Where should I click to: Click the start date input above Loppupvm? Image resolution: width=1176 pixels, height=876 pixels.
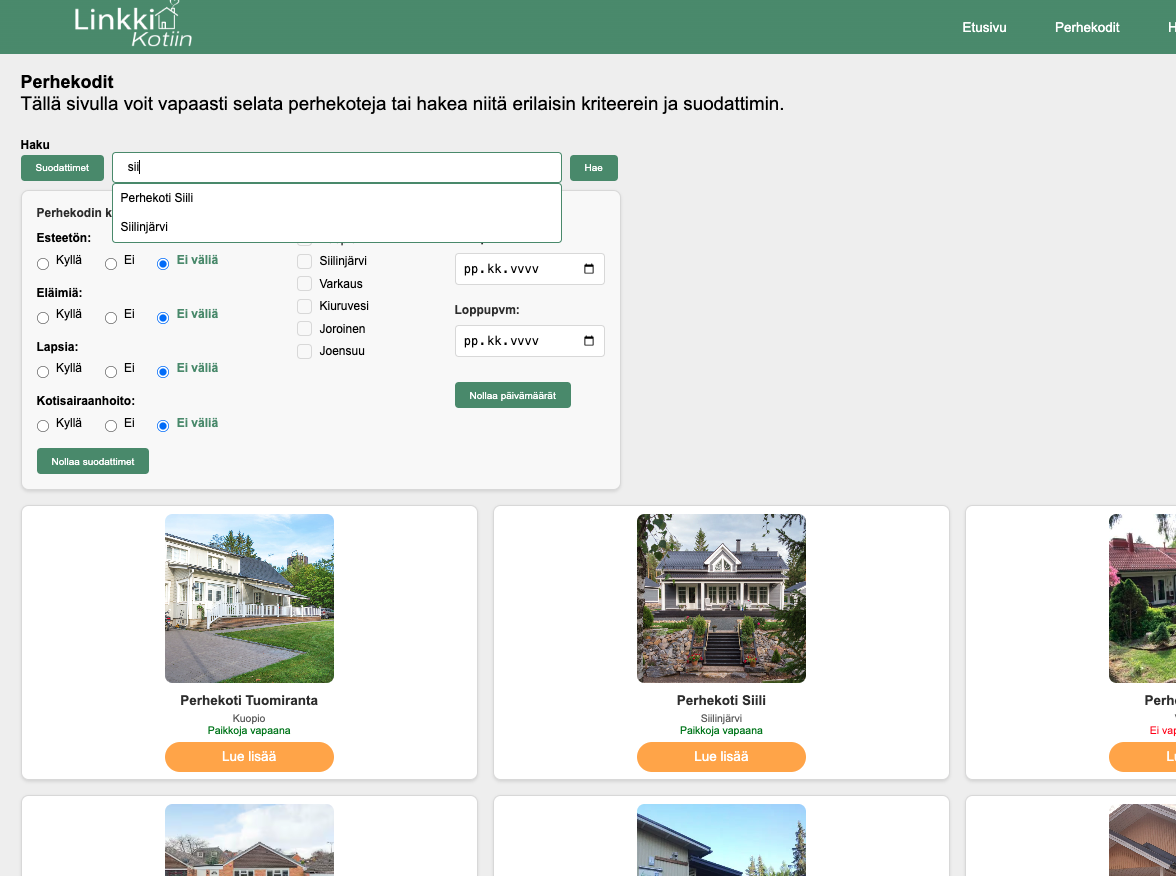pos(530,269)
